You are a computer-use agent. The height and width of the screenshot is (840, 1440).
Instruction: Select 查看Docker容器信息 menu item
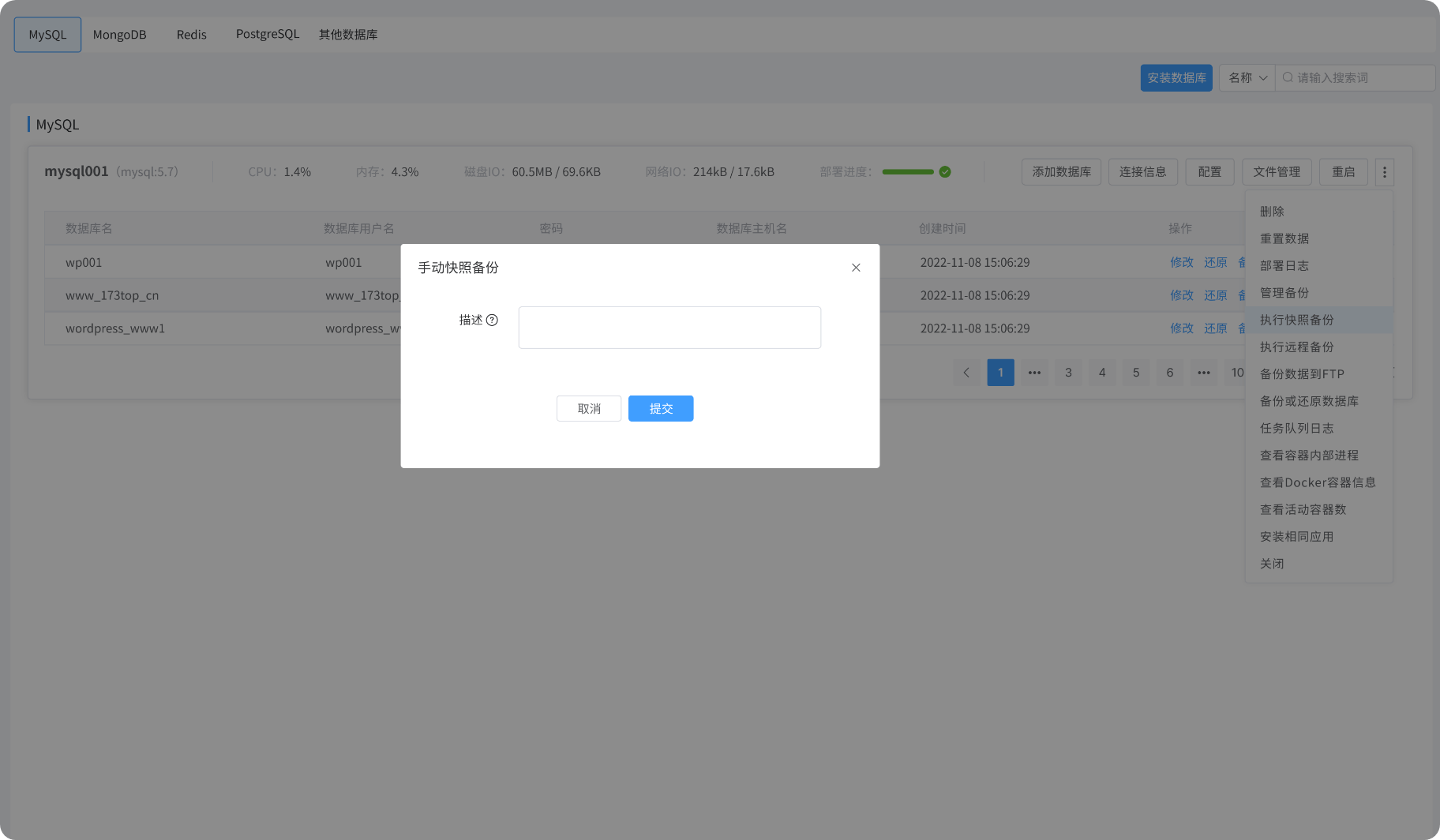(x=1318, y=482)
